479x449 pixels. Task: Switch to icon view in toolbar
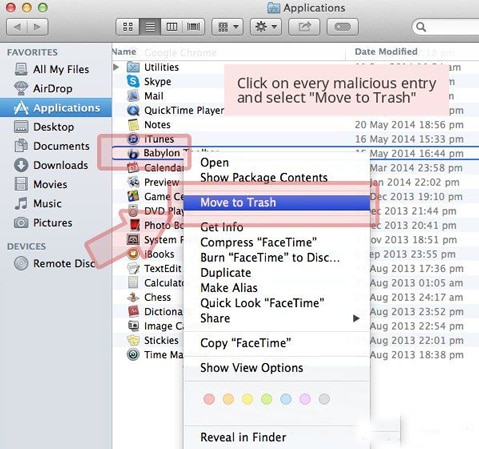pos(128,27)
